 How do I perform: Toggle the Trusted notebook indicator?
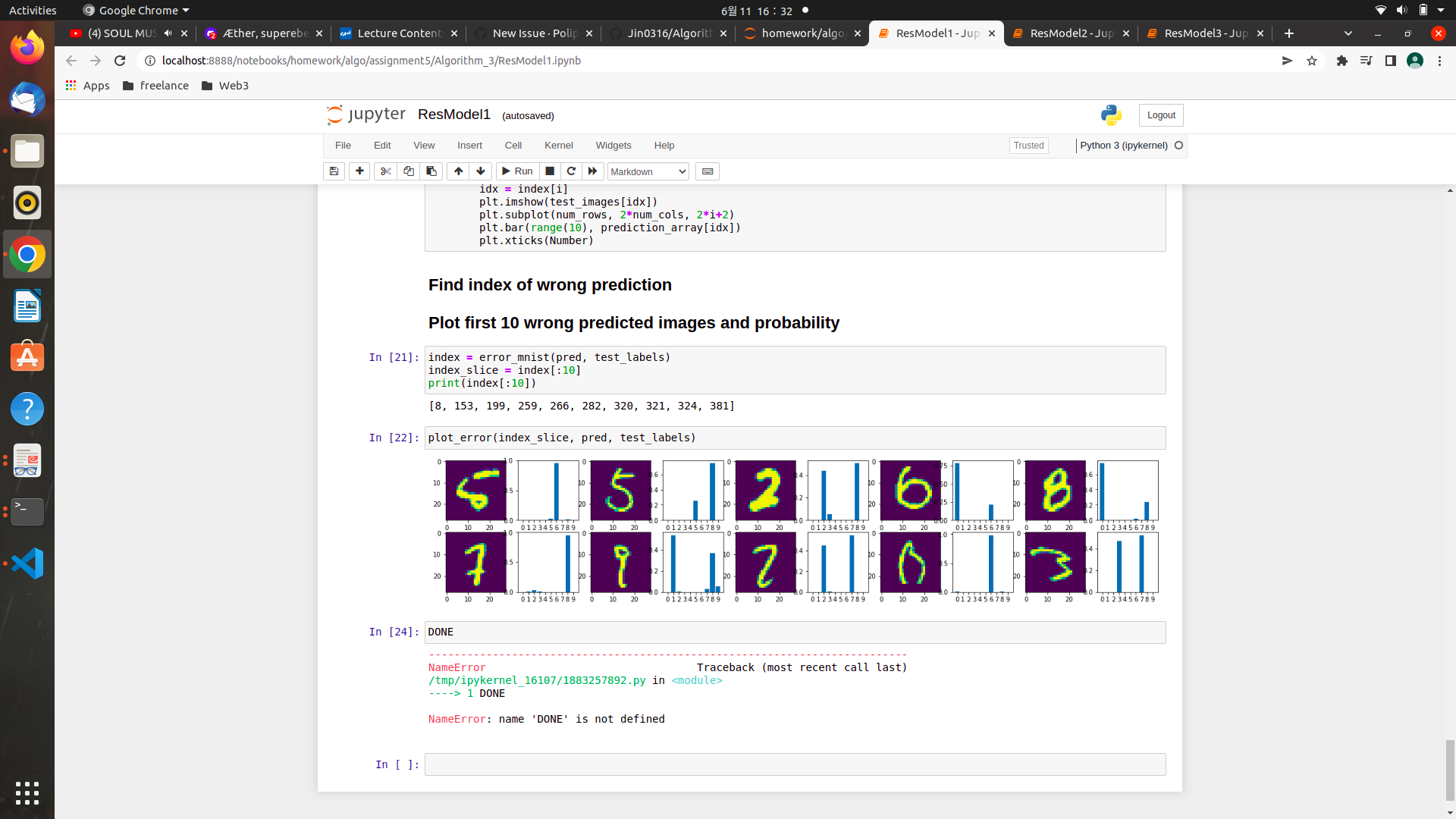(1028, 146)
